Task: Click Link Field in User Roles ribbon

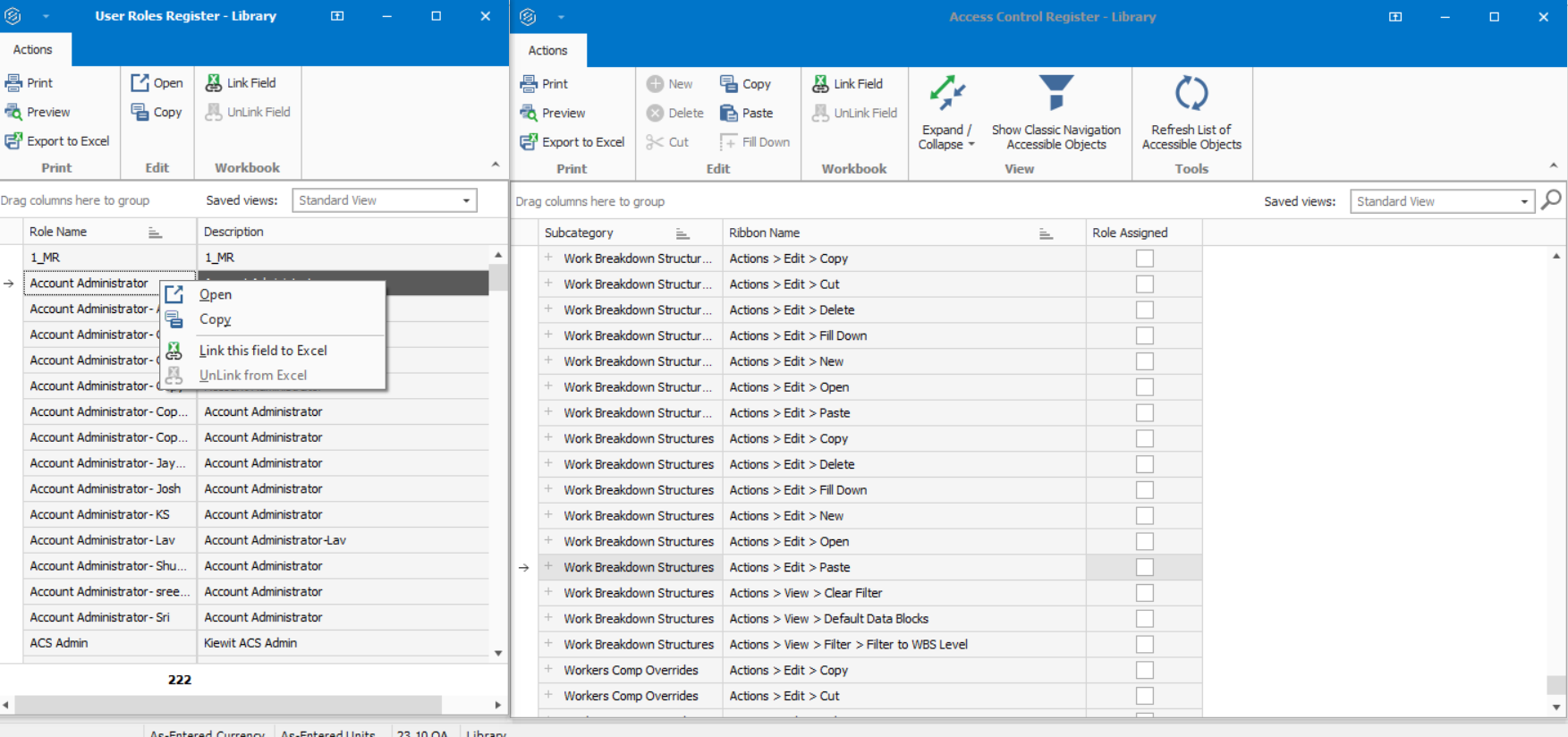Action: [241, 83]
